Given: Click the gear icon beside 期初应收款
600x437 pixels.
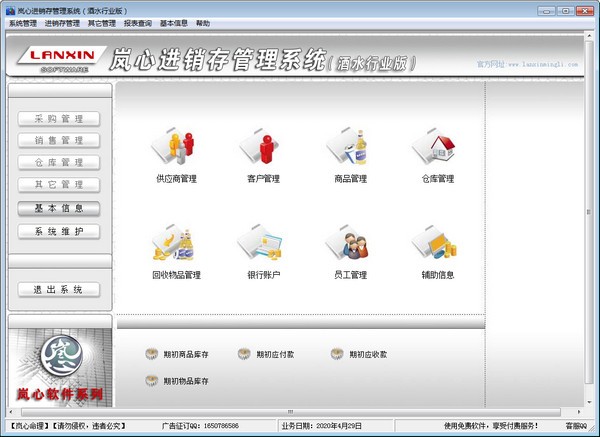Looking at the screenshot, I should tap(337, 354).
